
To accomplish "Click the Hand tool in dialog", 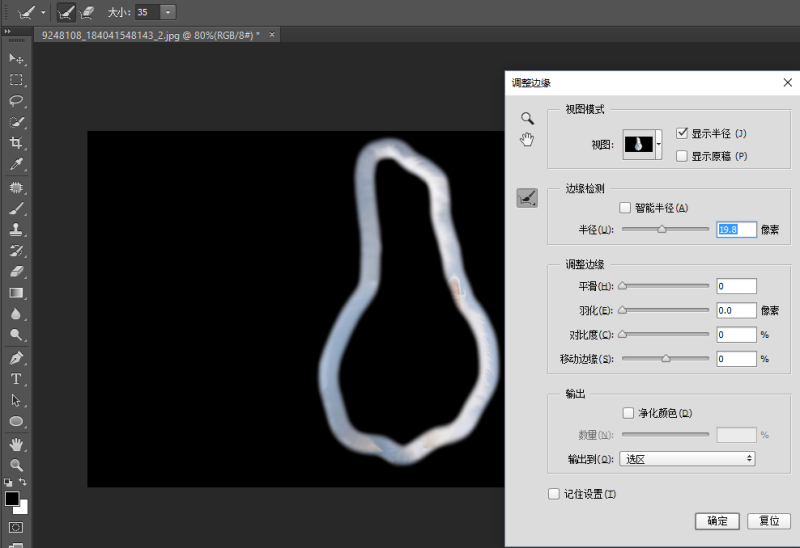I will point(527,139).
